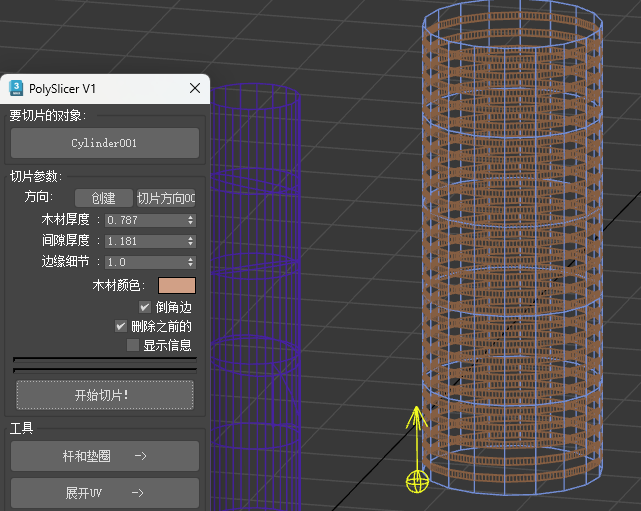Open the 木材颜色 color swatch
641x511 pixels.
click(177, 285)
